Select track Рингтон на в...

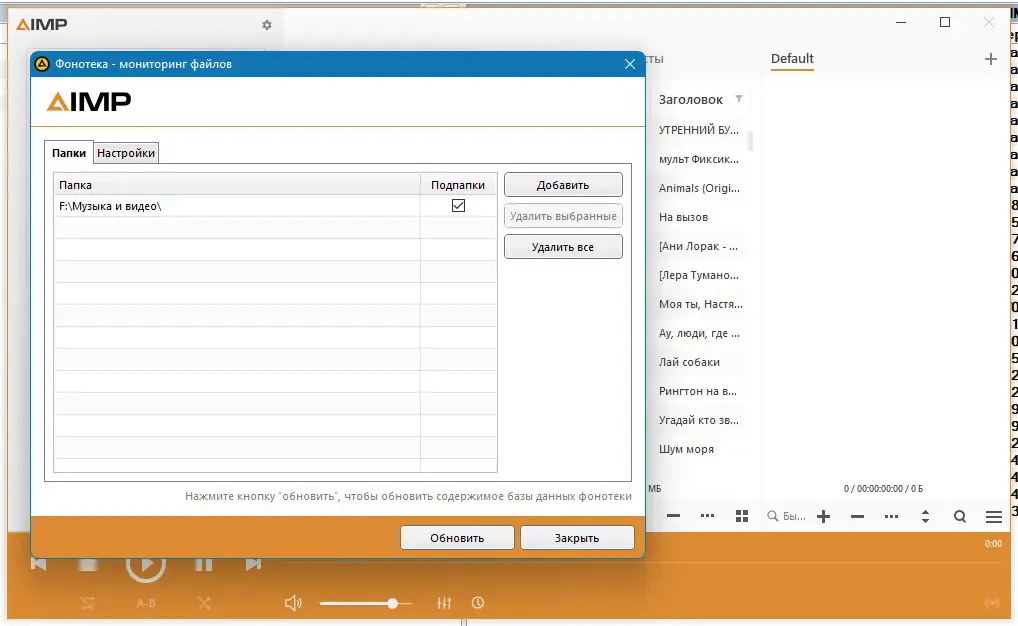699,391
